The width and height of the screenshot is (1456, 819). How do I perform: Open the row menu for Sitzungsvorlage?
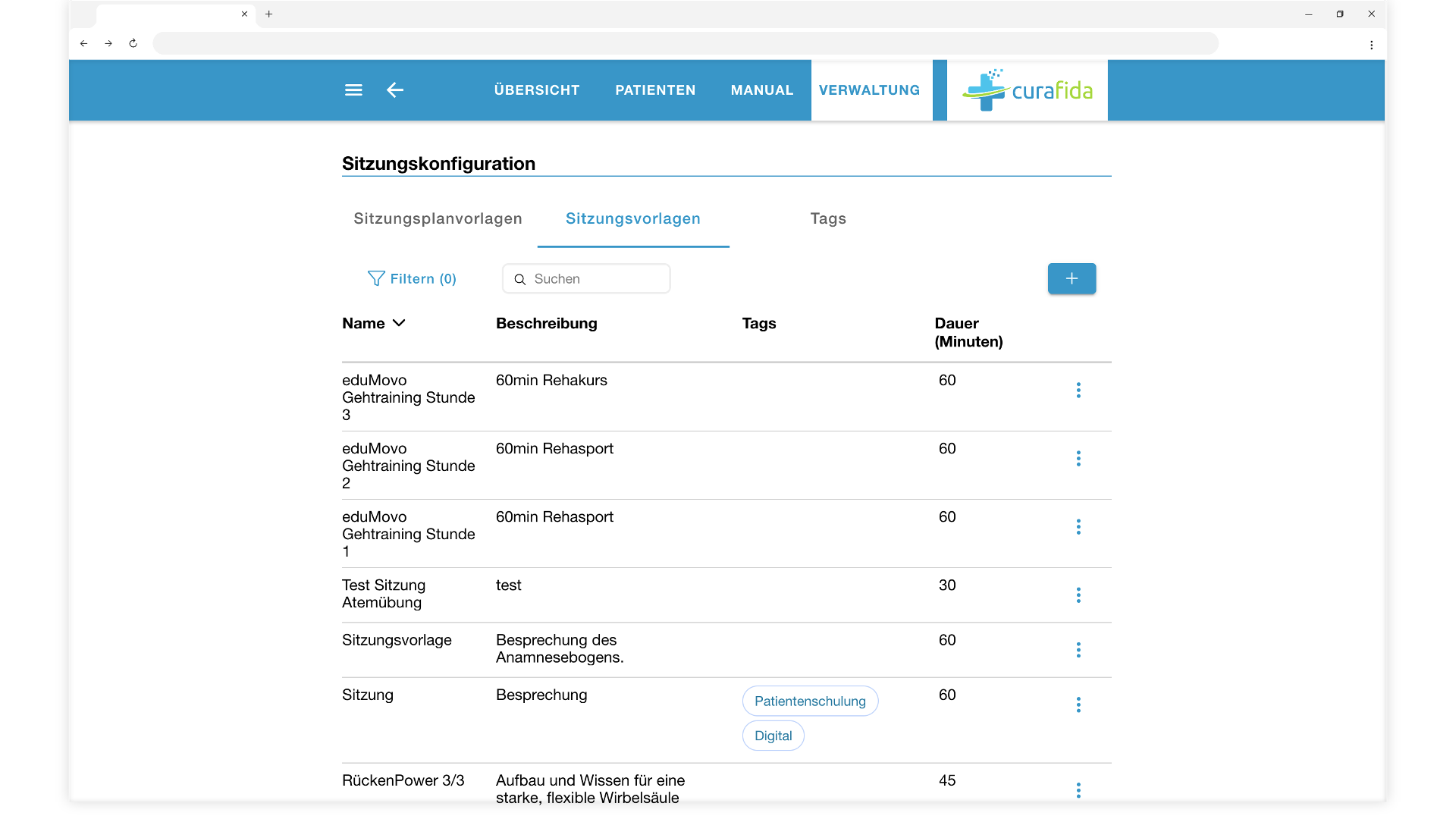click(1078, 650)
